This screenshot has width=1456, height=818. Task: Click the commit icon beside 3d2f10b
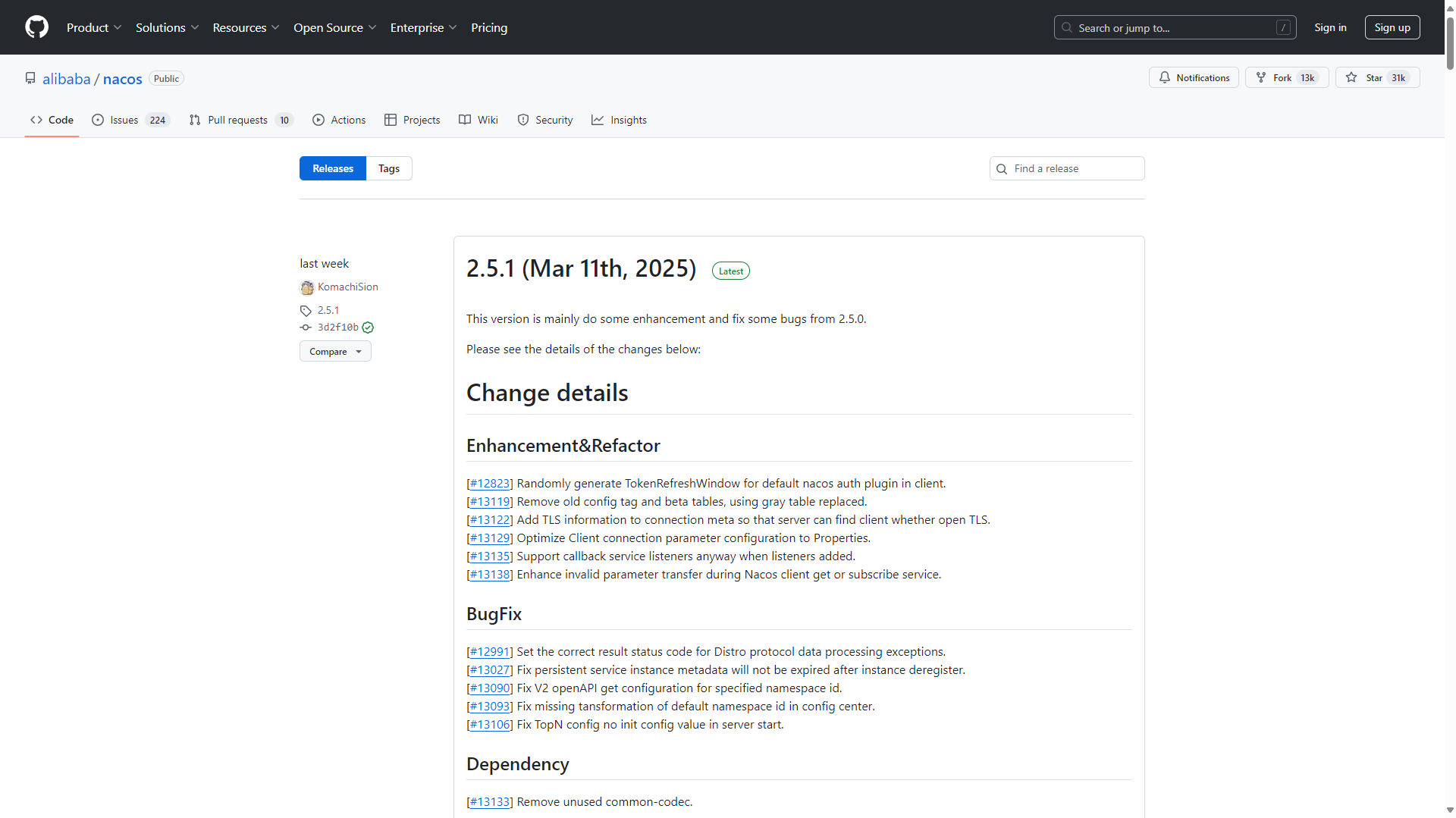tap(306, 328)
